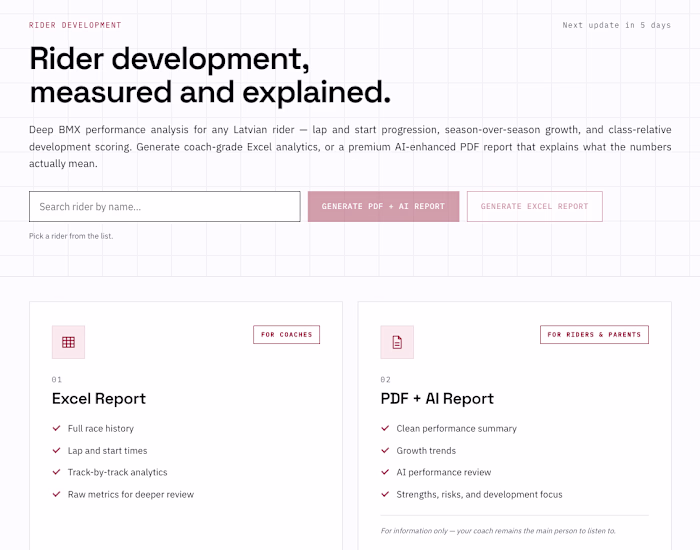Image resolution: width=700 pixels, height=550 pixels.
Task: Click the Lap and start times item
Action: [x=107, y=450]
